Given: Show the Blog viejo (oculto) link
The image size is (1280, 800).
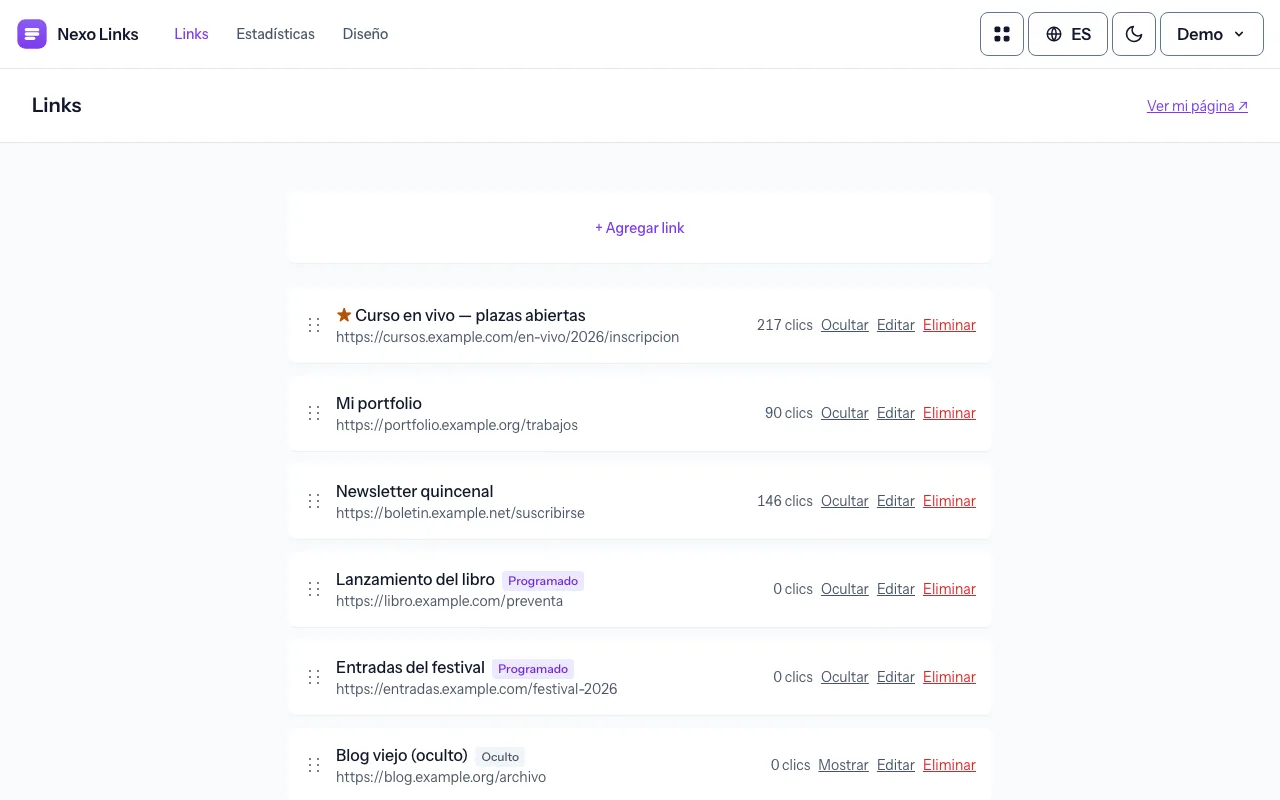Looking at the screenshot, I should [843, 765].
